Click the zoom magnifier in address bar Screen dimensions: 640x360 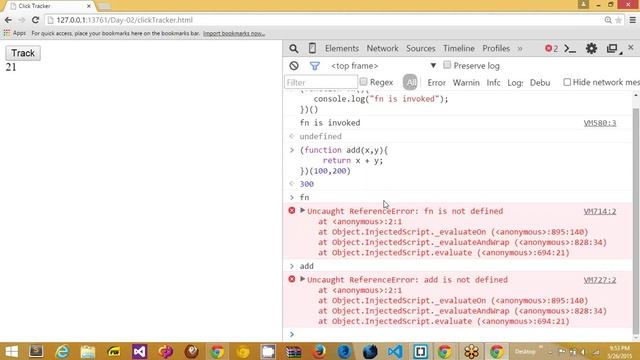point(608,20)
